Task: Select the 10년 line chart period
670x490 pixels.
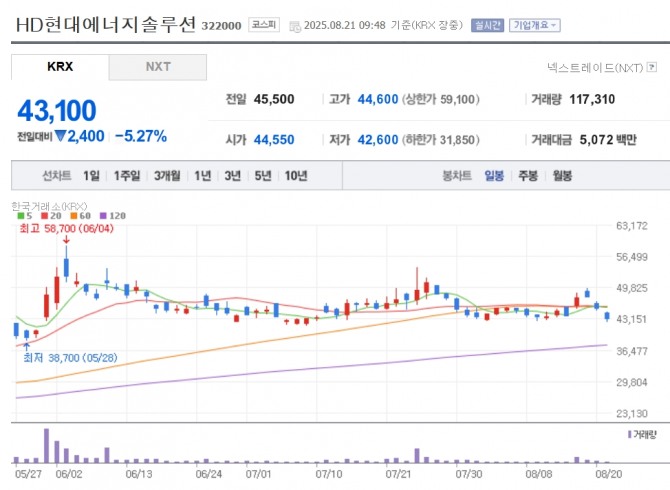Action: [296, 176]
